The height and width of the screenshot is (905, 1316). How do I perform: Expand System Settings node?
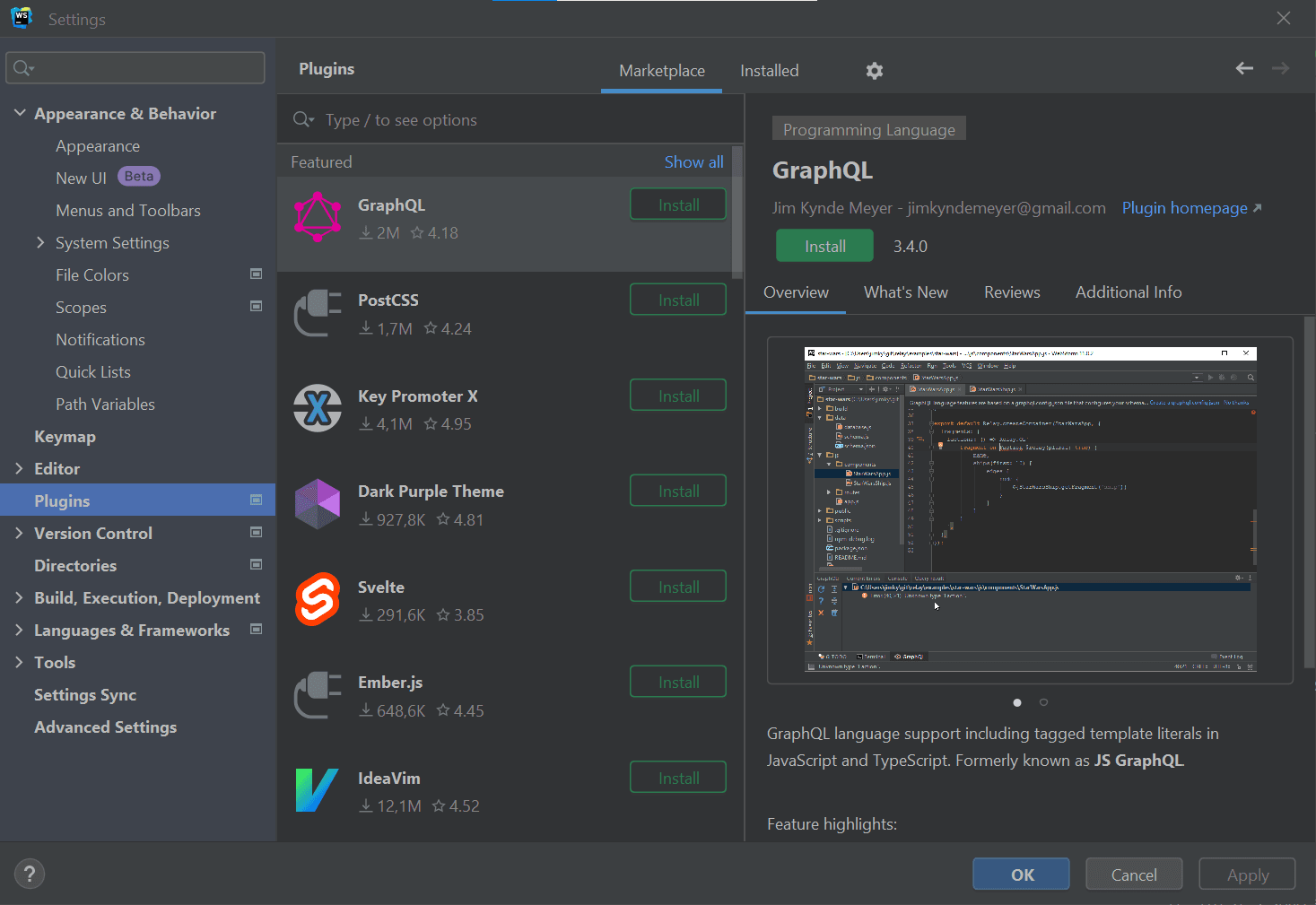coord(40,242)
